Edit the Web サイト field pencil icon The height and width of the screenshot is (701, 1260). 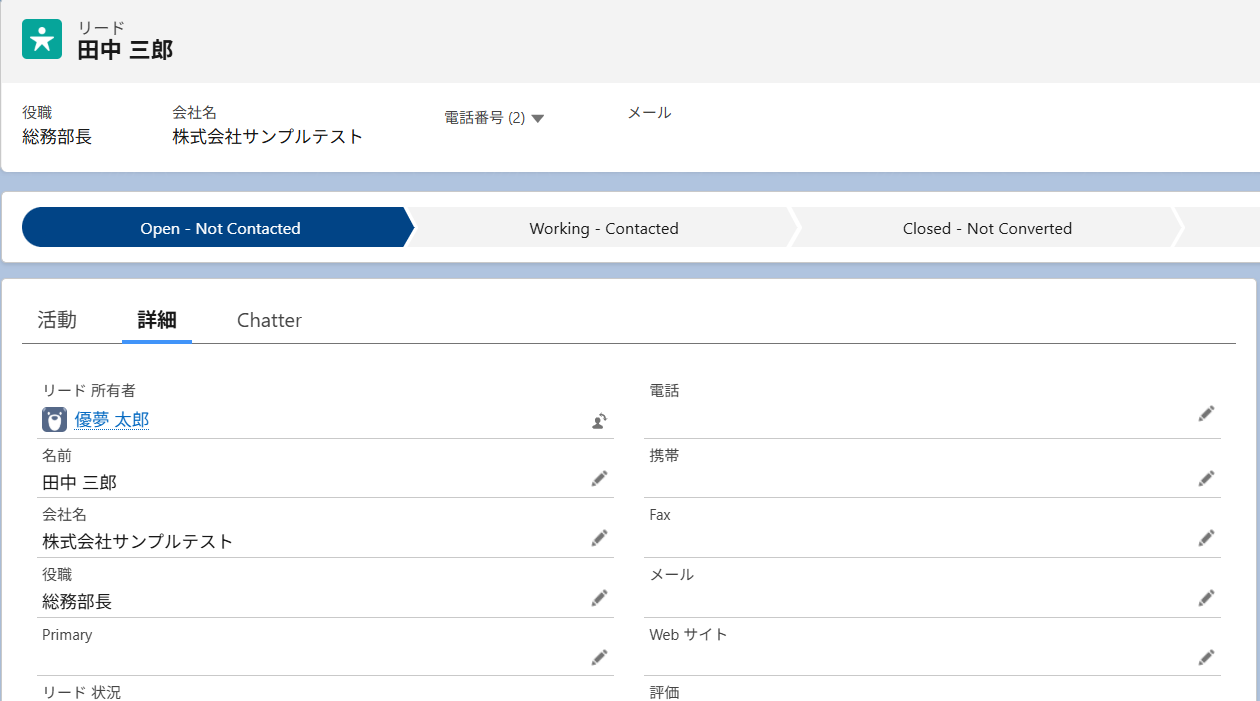click(1207, 657)
